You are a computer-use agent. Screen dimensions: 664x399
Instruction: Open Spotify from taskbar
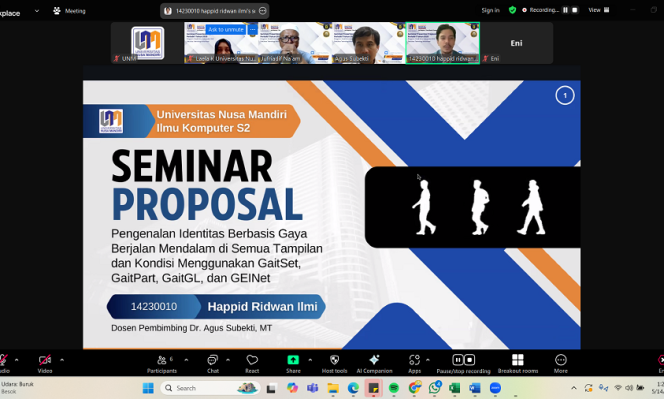[394, 388]
